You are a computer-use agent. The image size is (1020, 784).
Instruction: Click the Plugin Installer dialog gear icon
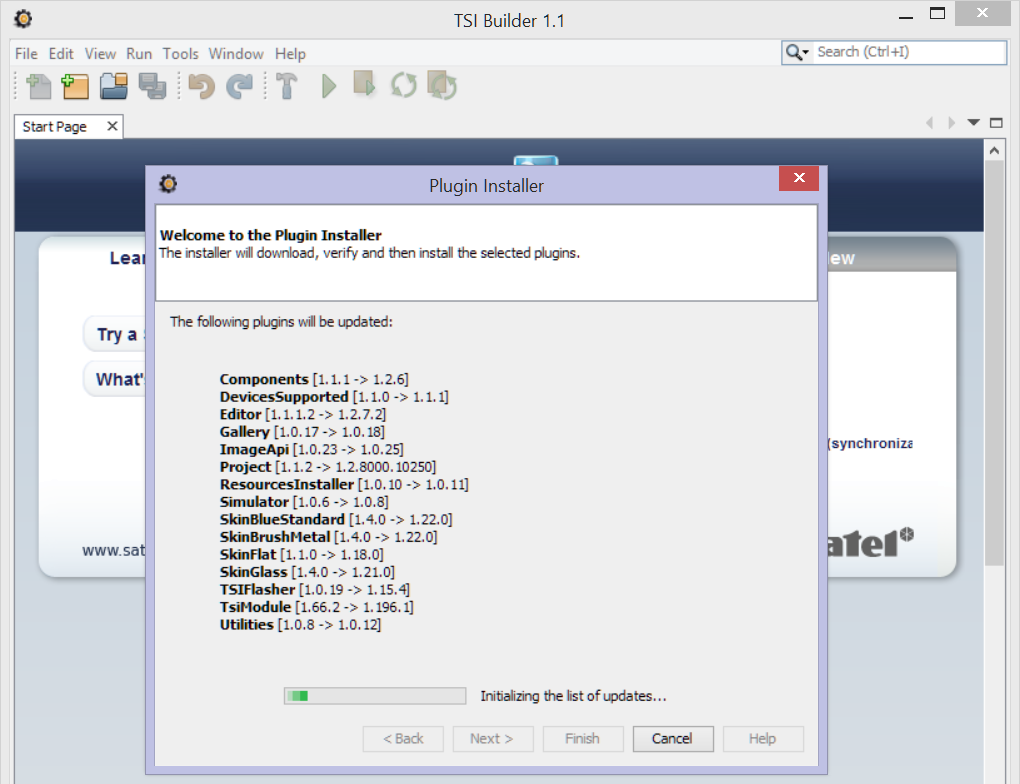(168, 184)
